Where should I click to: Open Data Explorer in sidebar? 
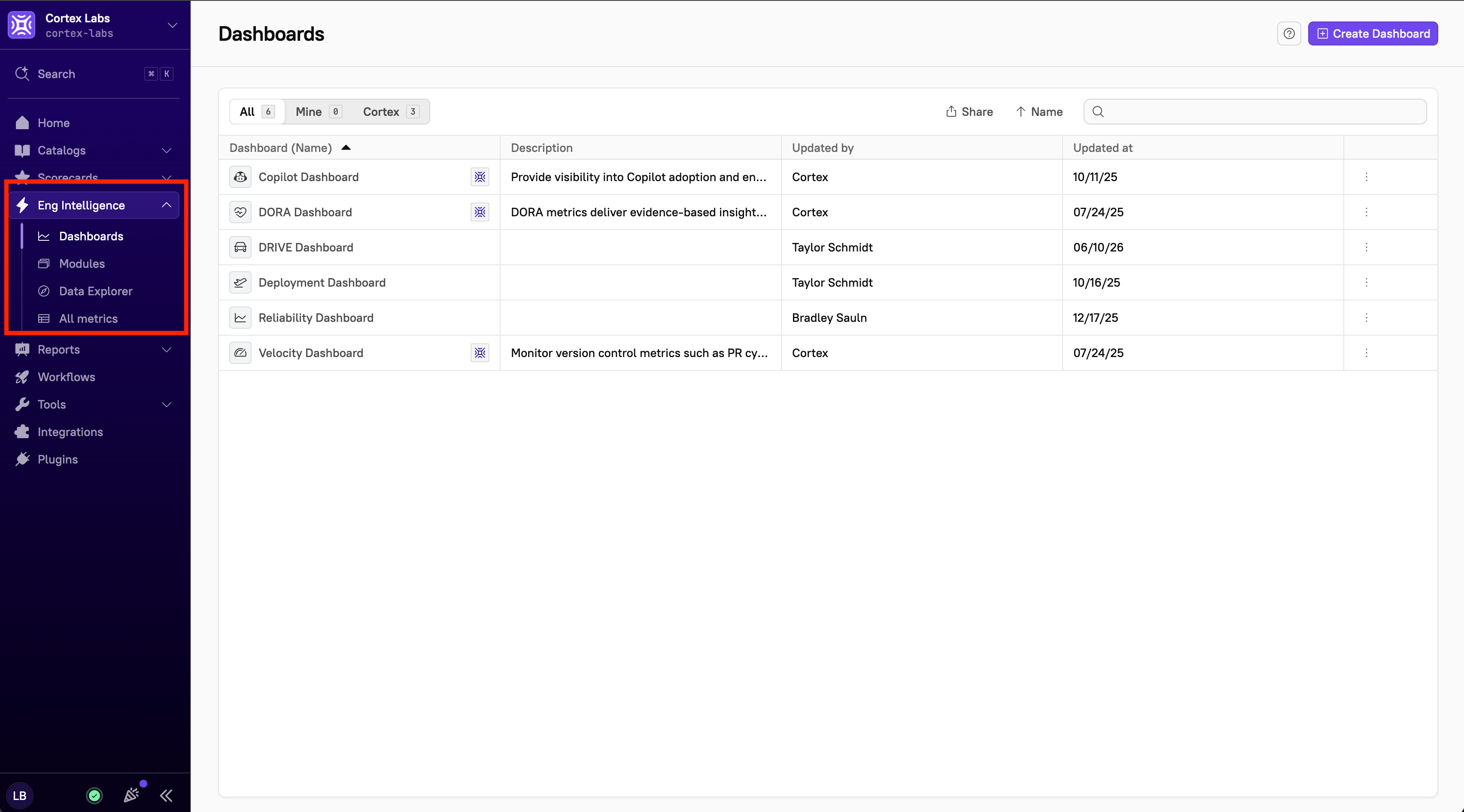[95, 291]
